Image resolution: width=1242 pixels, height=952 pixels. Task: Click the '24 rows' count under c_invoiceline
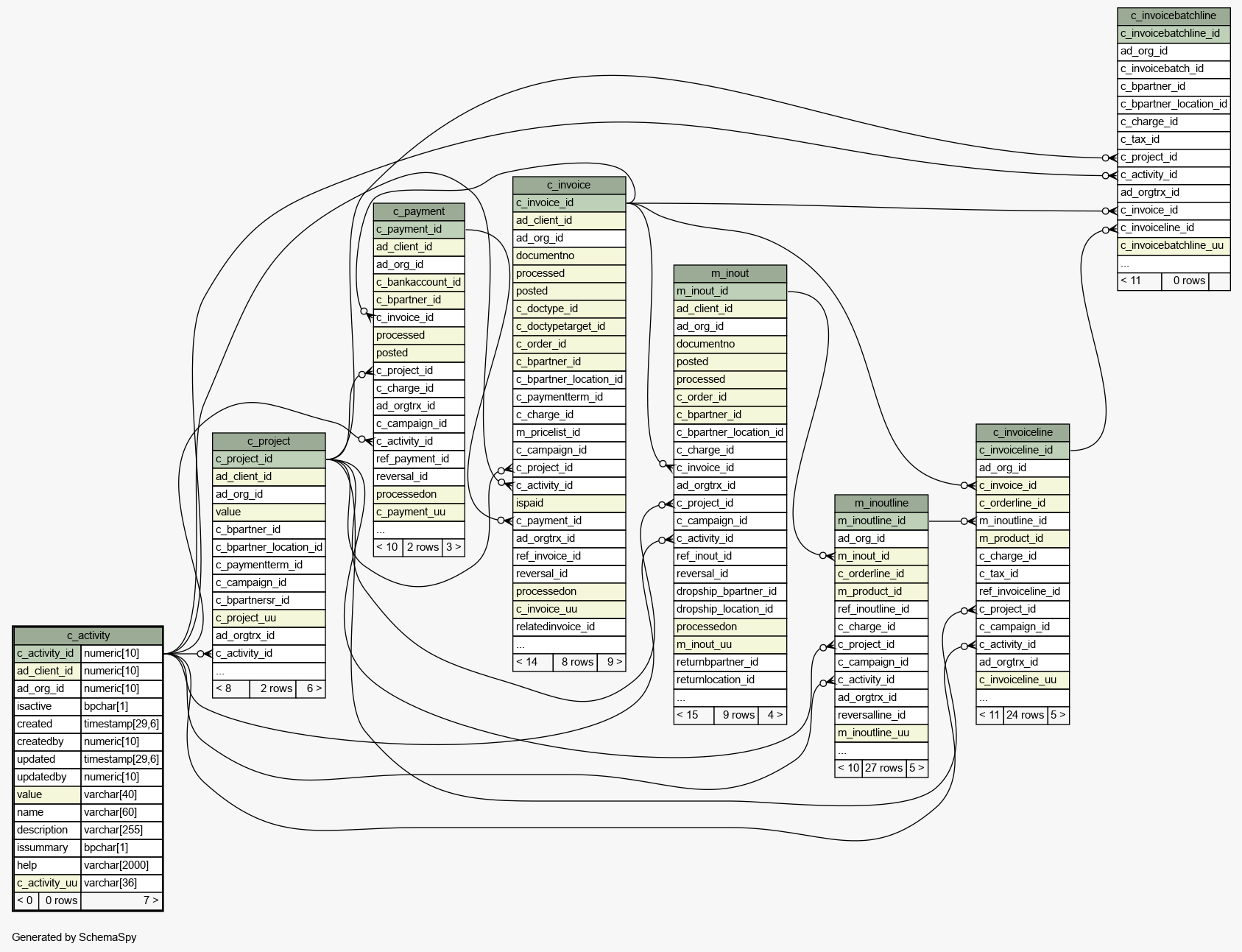tap(1026, 715)
